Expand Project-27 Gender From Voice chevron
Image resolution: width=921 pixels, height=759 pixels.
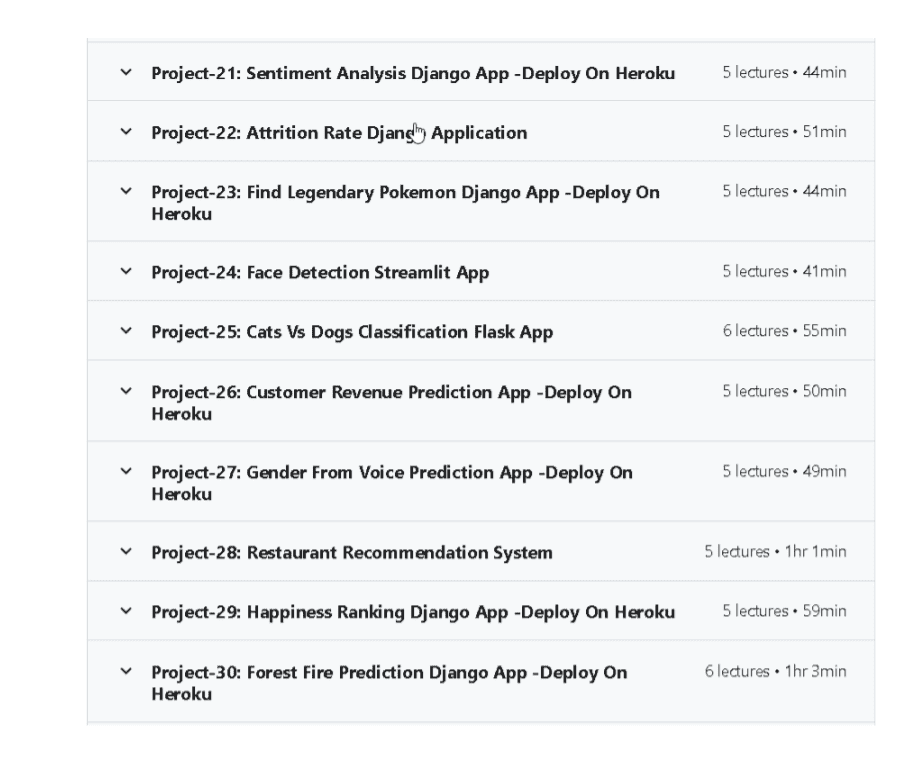click(x=126, y=471)
